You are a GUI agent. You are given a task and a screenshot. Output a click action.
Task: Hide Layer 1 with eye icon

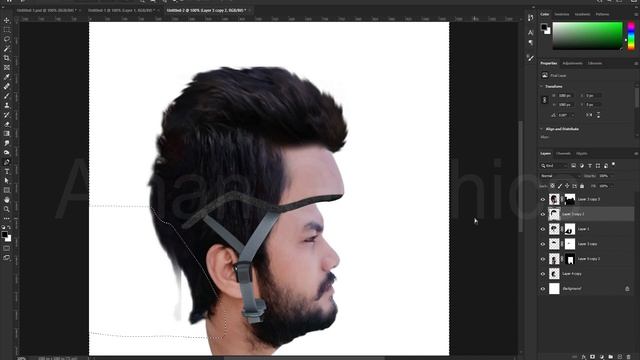(543, 229)
